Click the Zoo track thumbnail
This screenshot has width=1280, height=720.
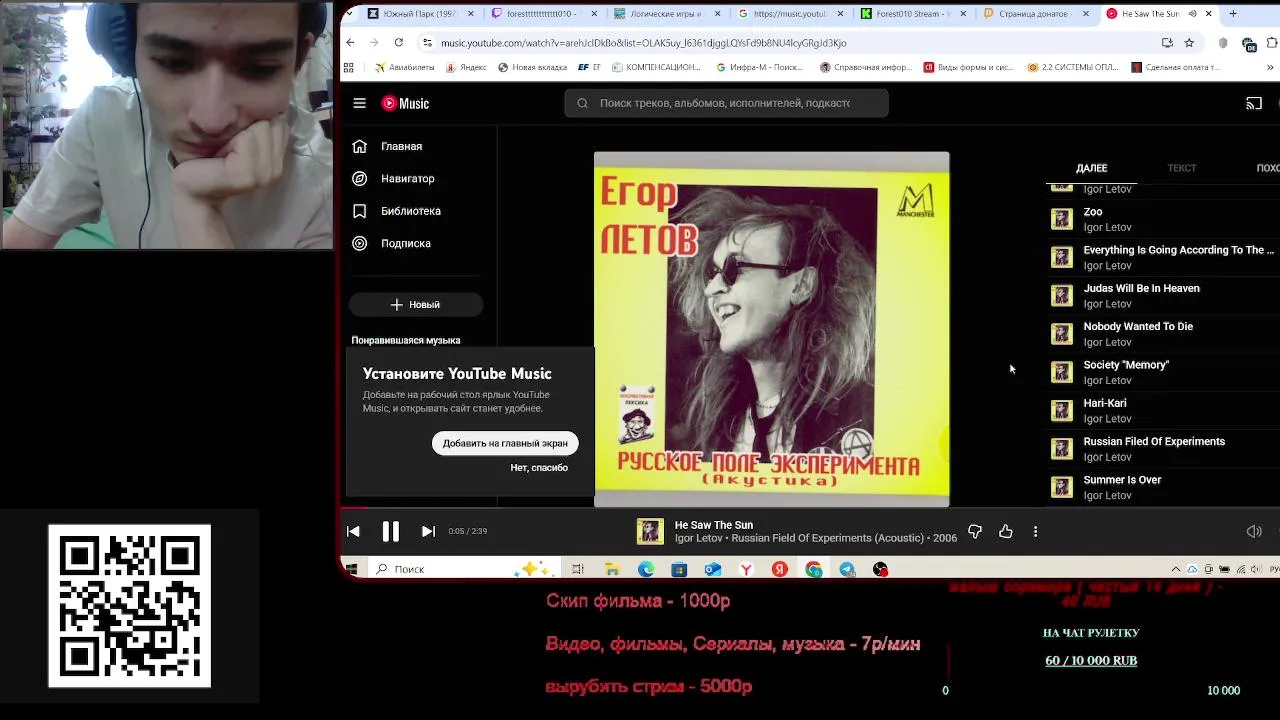pos(1062,219)
